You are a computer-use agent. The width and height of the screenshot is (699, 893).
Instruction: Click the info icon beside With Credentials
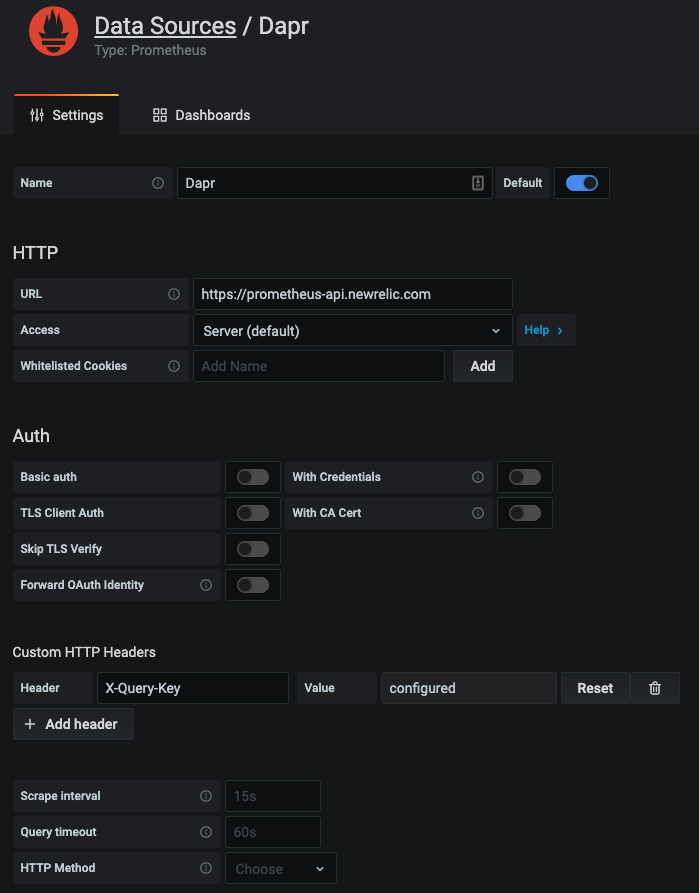tap(478, 477)
